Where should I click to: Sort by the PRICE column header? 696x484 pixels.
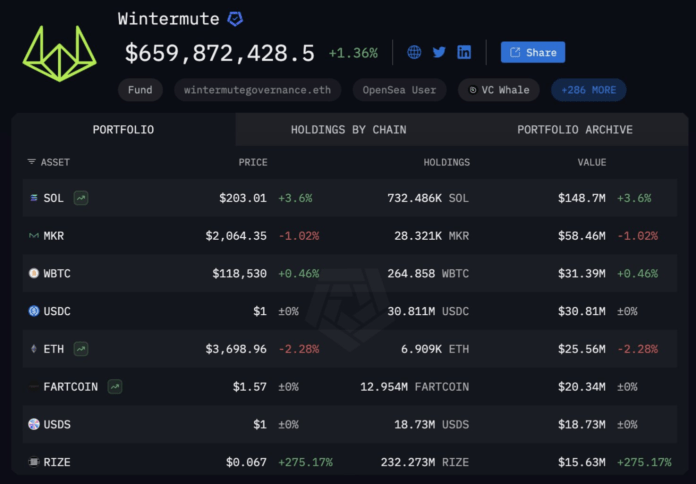tap(253, 163)
